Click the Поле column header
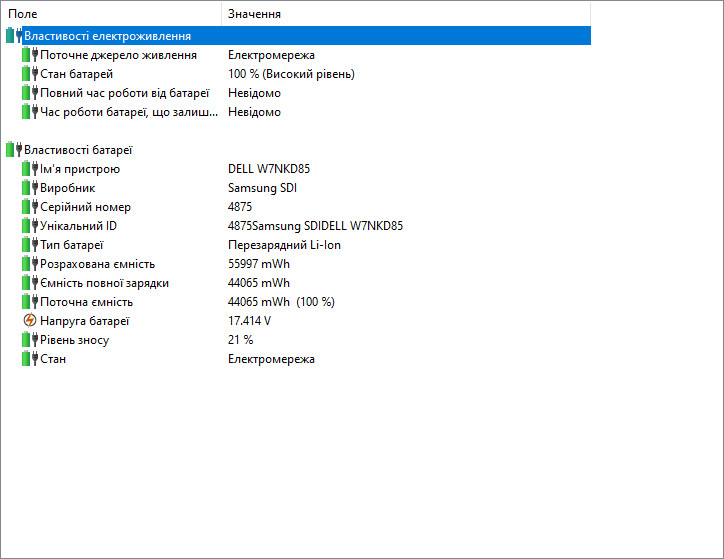The height and width of the screenshot is (559, 724). 24,14
